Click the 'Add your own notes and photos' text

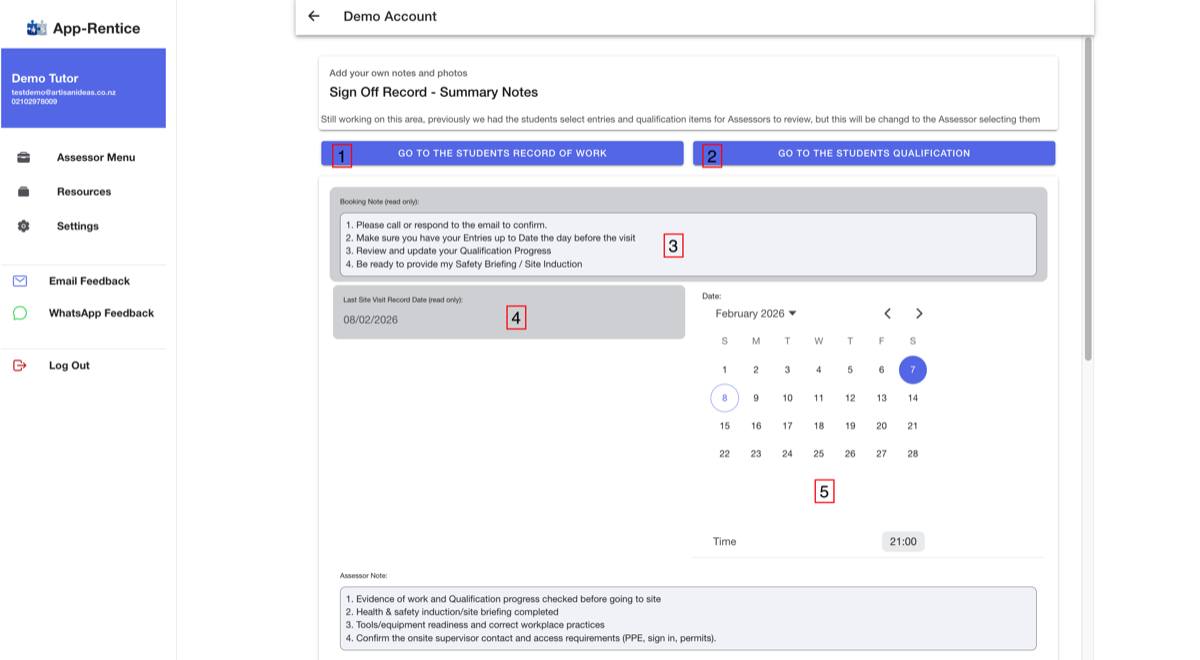(398, 73)
